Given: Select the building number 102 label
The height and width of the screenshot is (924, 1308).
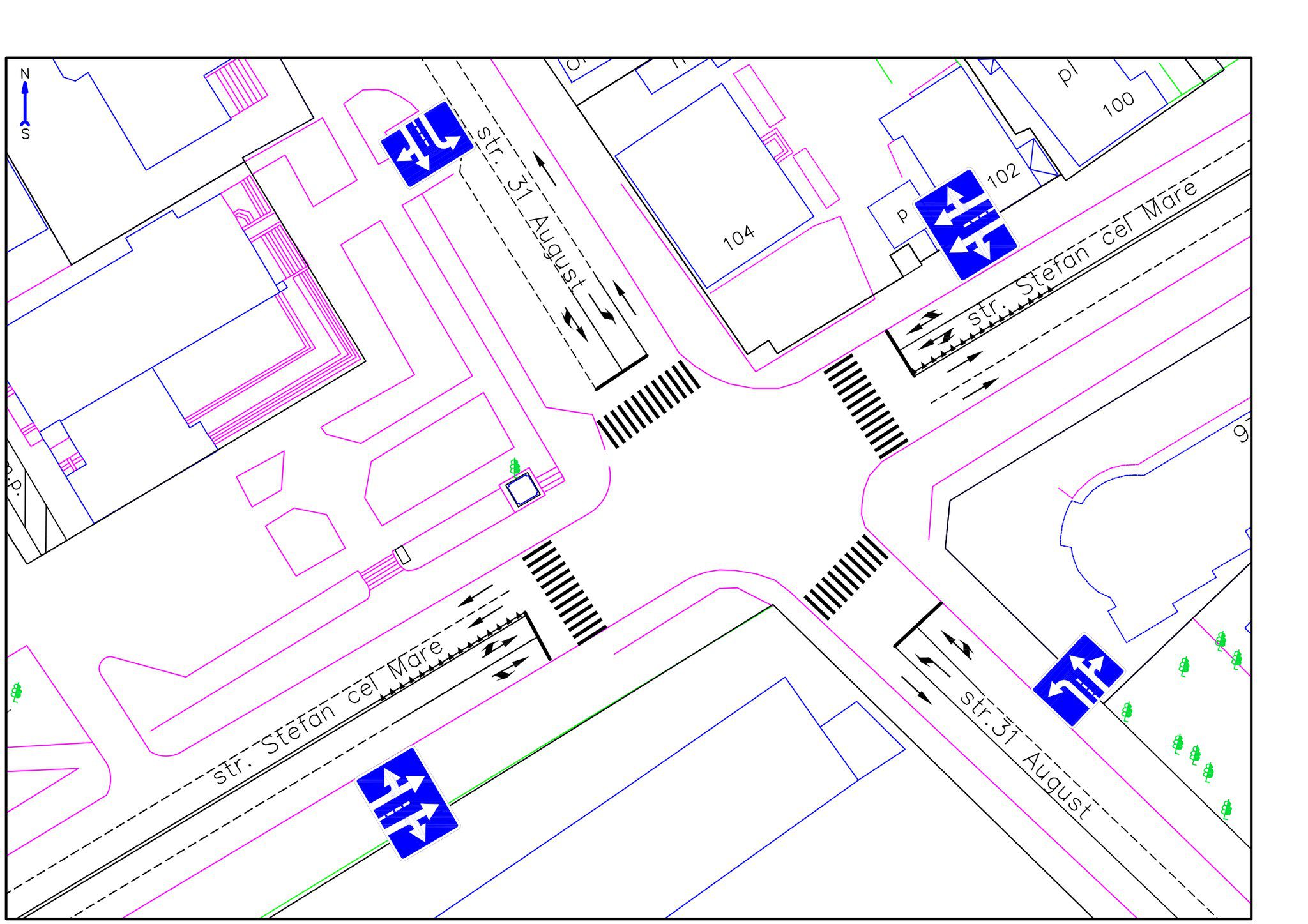Looking at the screenshot, I should (x=1003, y=174).
